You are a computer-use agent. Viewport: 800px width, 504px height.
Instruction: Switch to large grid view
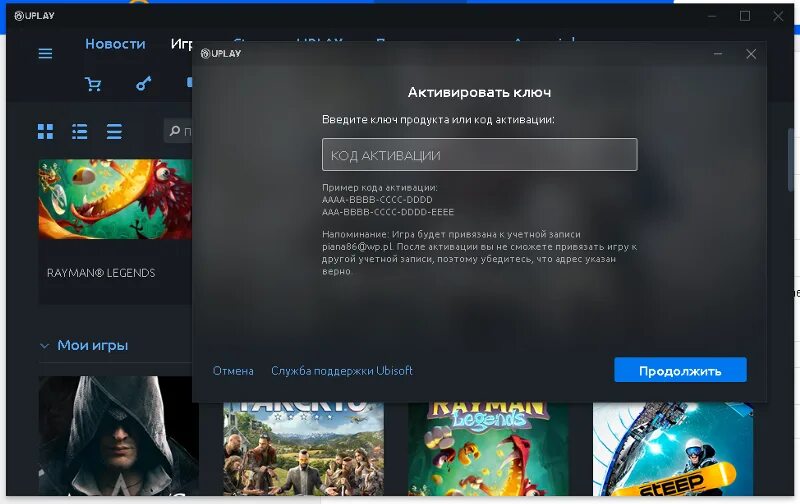(x=45, y=132)
